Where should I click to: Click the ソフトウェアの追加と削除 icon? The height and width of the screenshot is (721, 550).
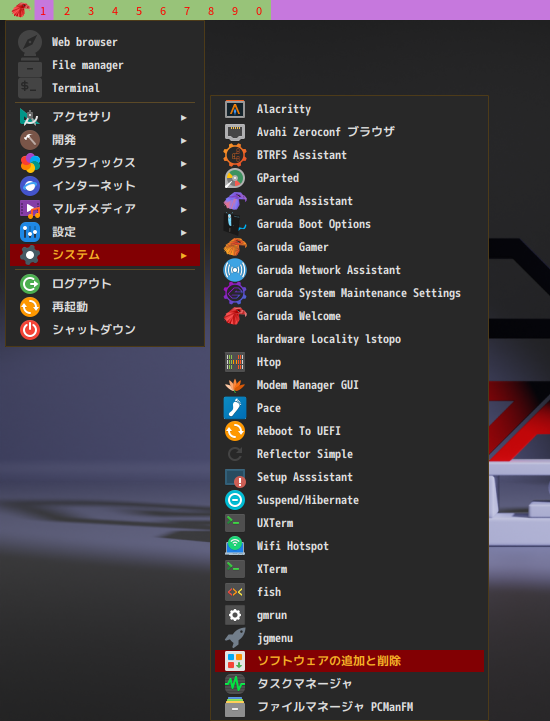tap(235, 661)
